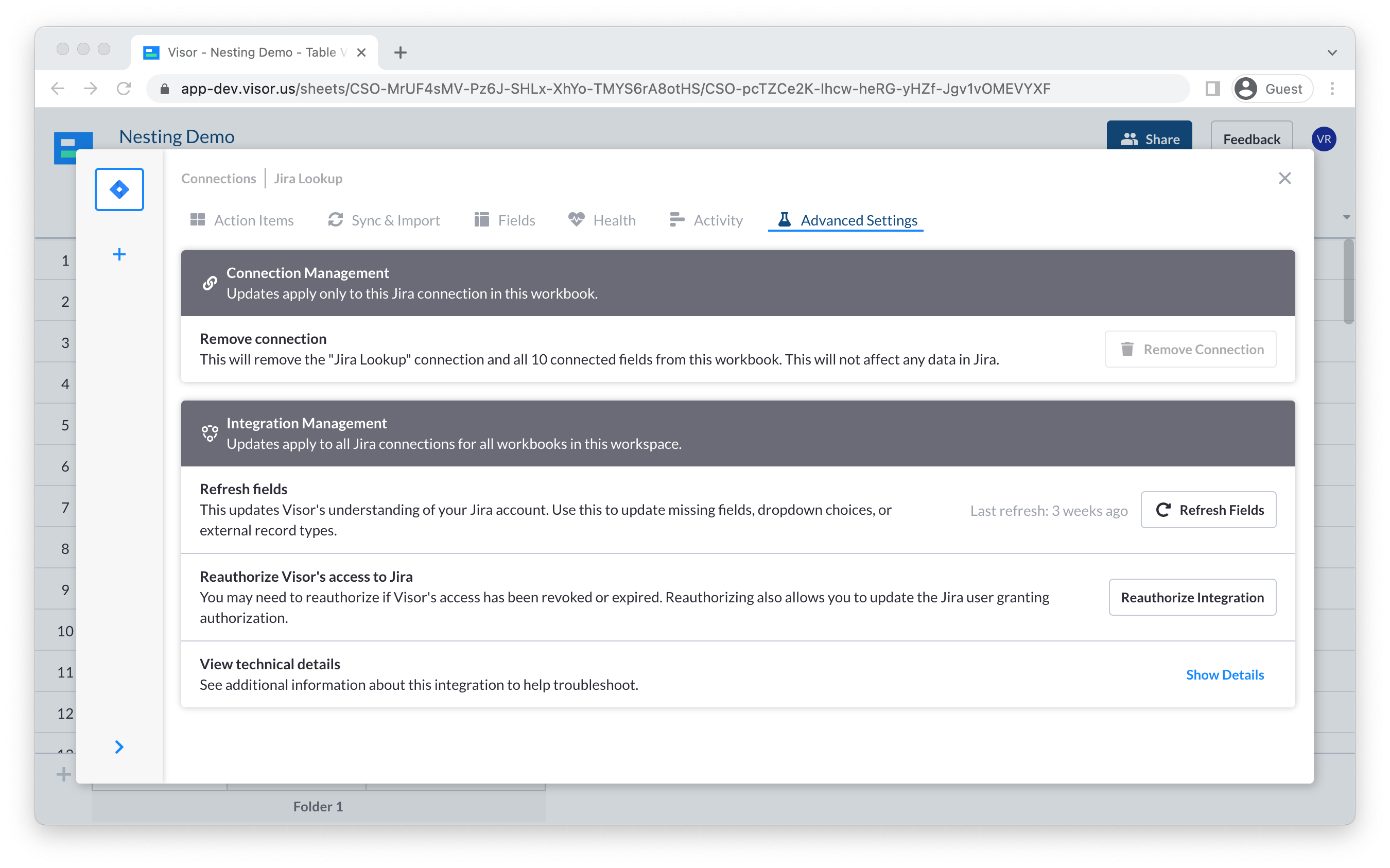The height and width of the screenshot is (868, 1390).
Task: Click the Nesting Demo workbook title
Action: 177,136
